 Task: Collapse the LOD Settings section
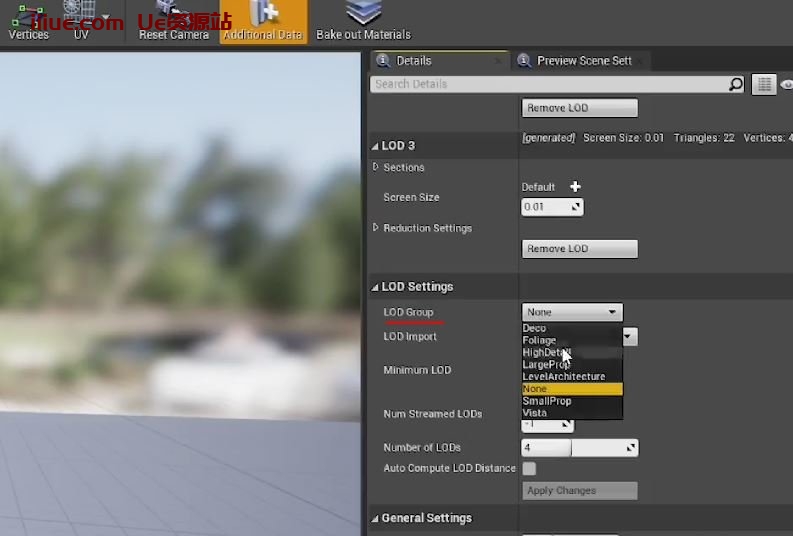click(x=375, y=287)
